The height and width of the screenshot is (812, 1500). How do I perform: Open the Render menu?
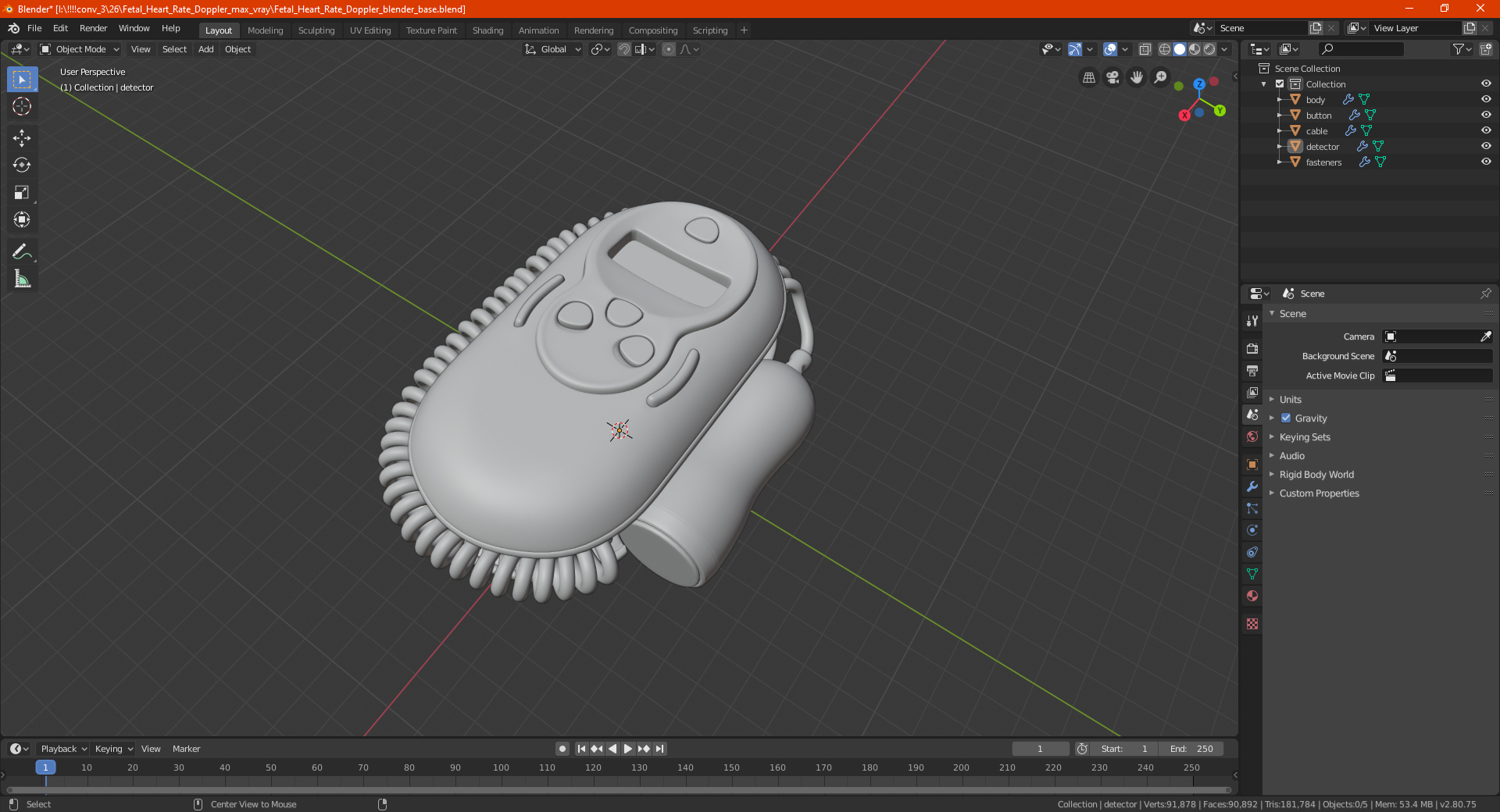[x=93, y=28]
